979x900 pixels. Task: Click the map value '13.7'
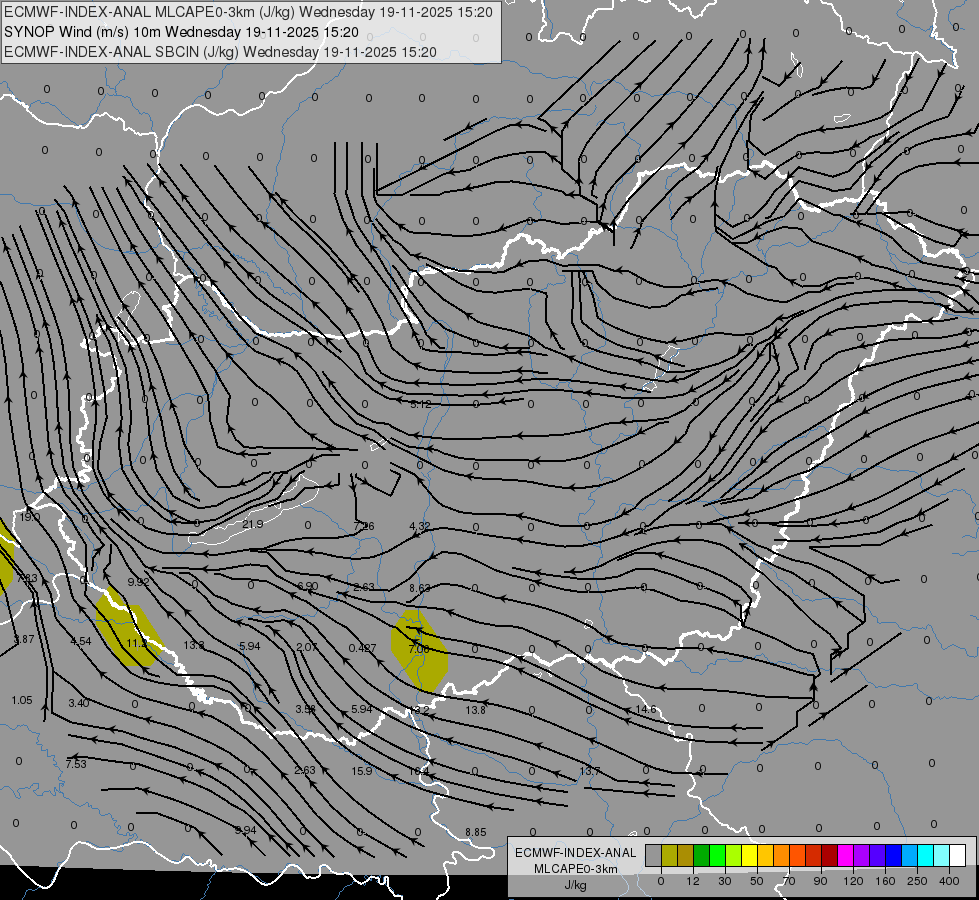tap(589, 771)
